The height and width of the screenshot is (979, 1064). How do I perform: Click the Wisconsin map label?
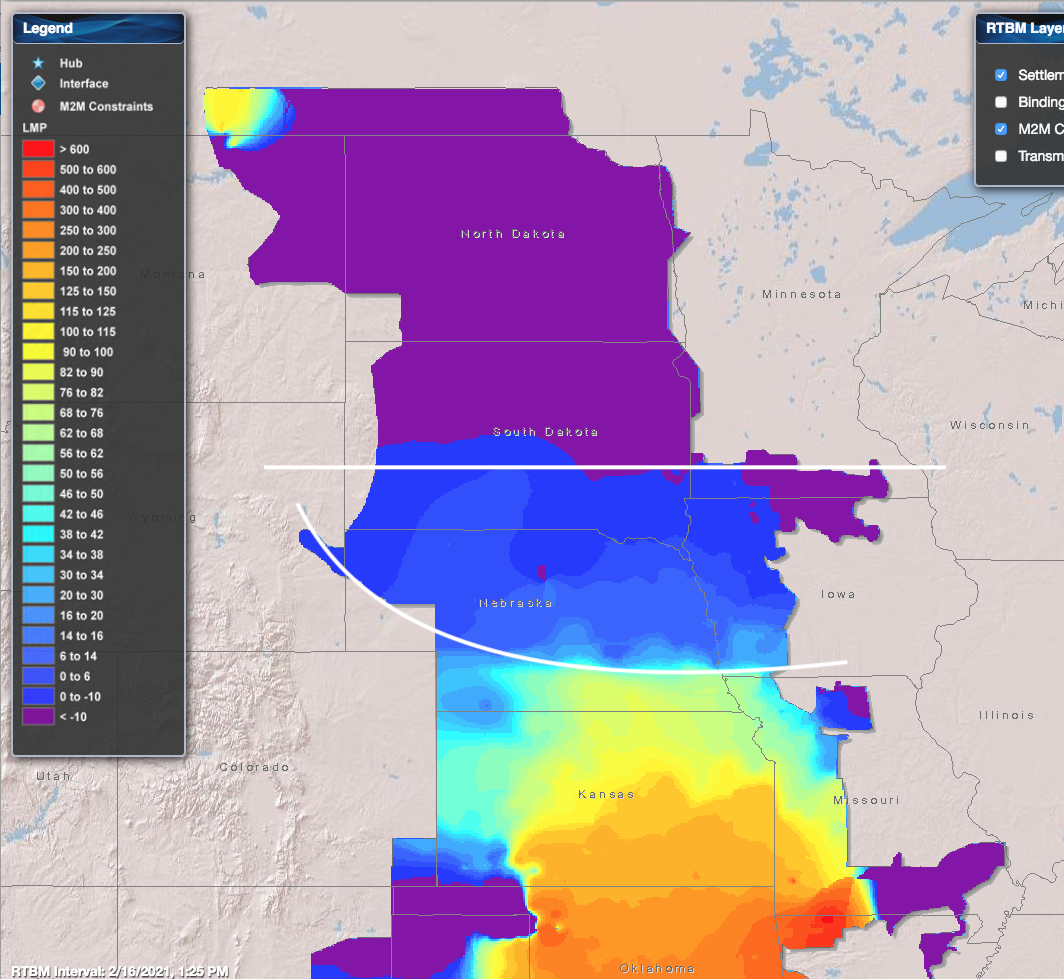(990, 425)
